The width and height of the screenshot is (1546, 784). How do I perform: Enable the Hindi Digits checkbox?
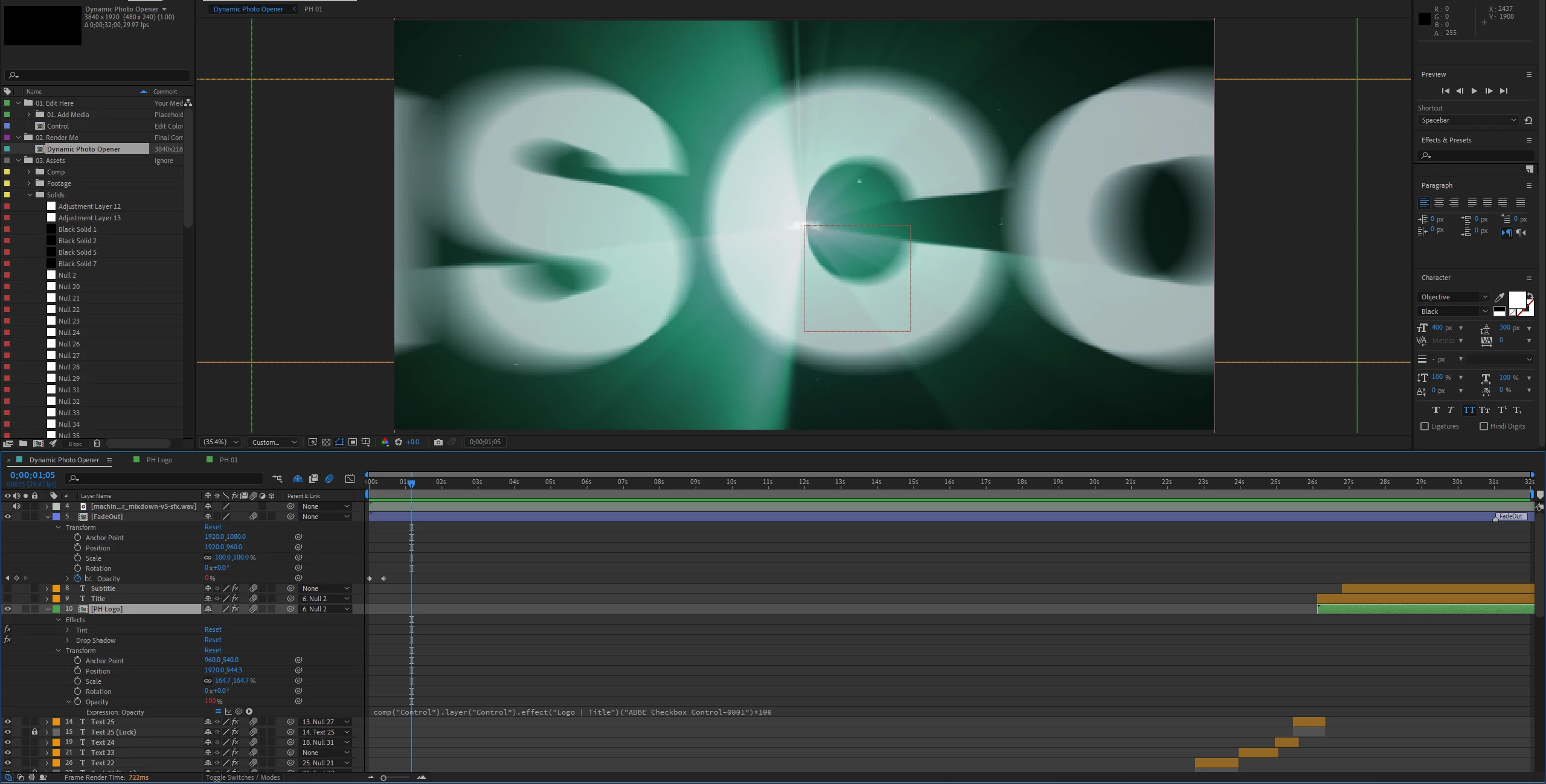(1483, 426)
